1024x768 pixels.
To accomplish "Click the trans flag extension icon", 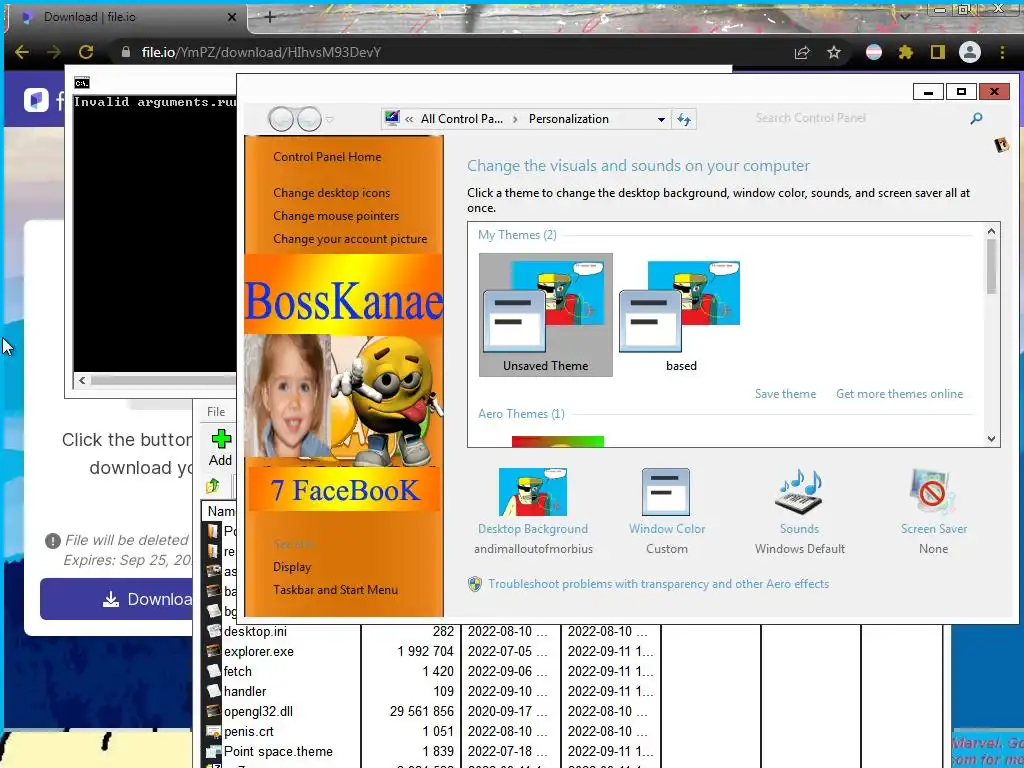I will (x=874, y=52).
